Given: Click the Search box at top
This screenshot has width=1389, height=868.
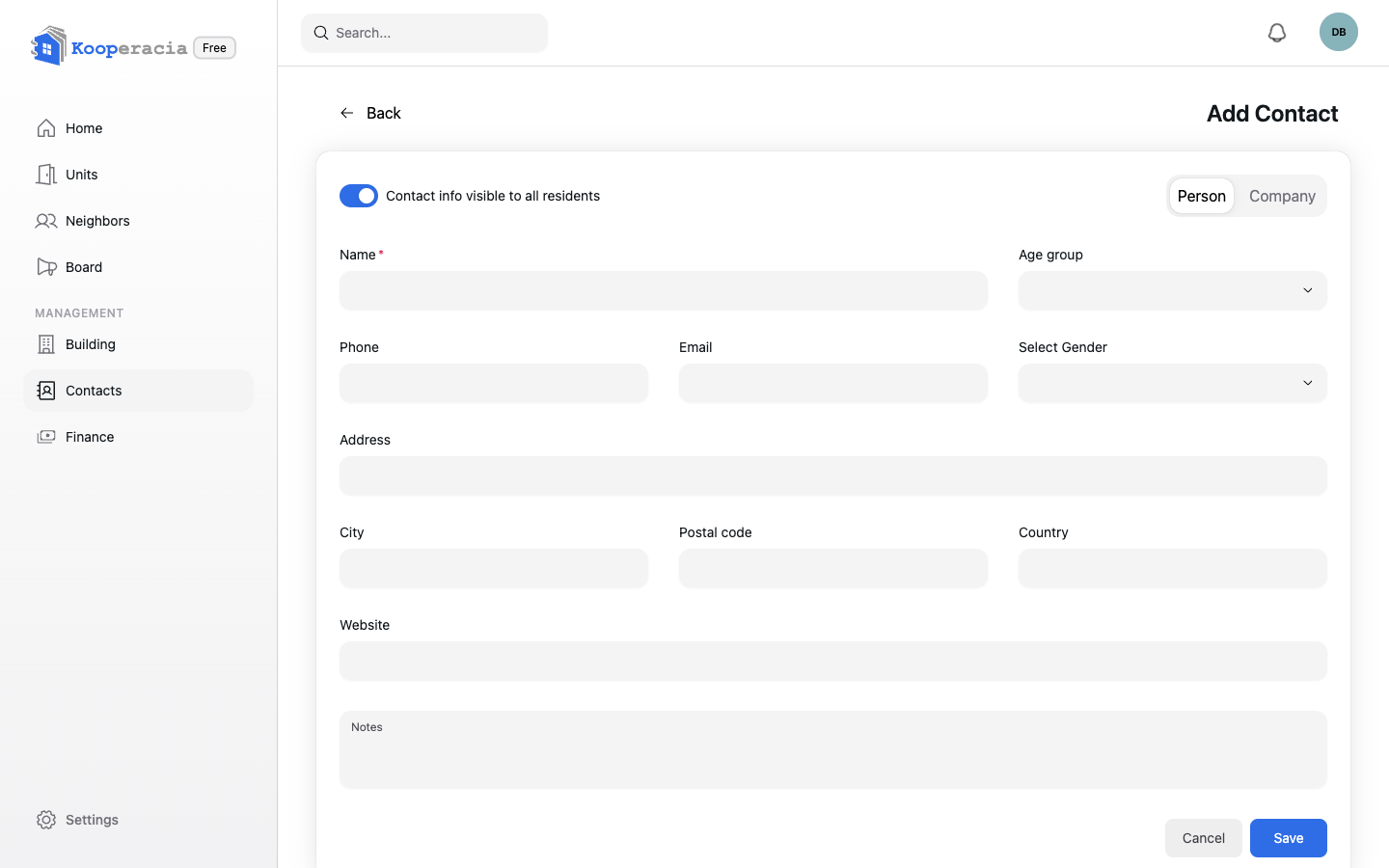Looking at the screenshot, I should [x=424, y=33].
